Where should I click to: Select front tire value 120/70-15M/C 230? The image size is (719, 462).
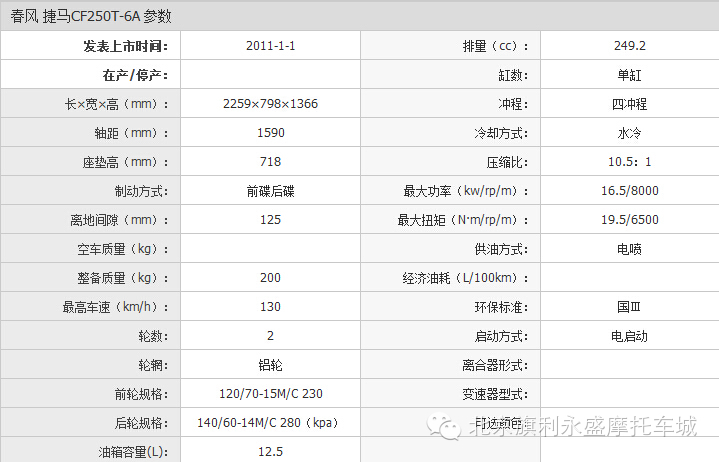point(271,394)
